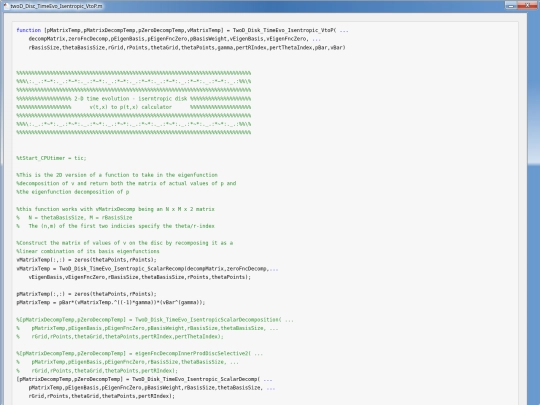Click the file icon in the title bar
The height and width of the screenshot is (405, 540).
pos(6,6)
